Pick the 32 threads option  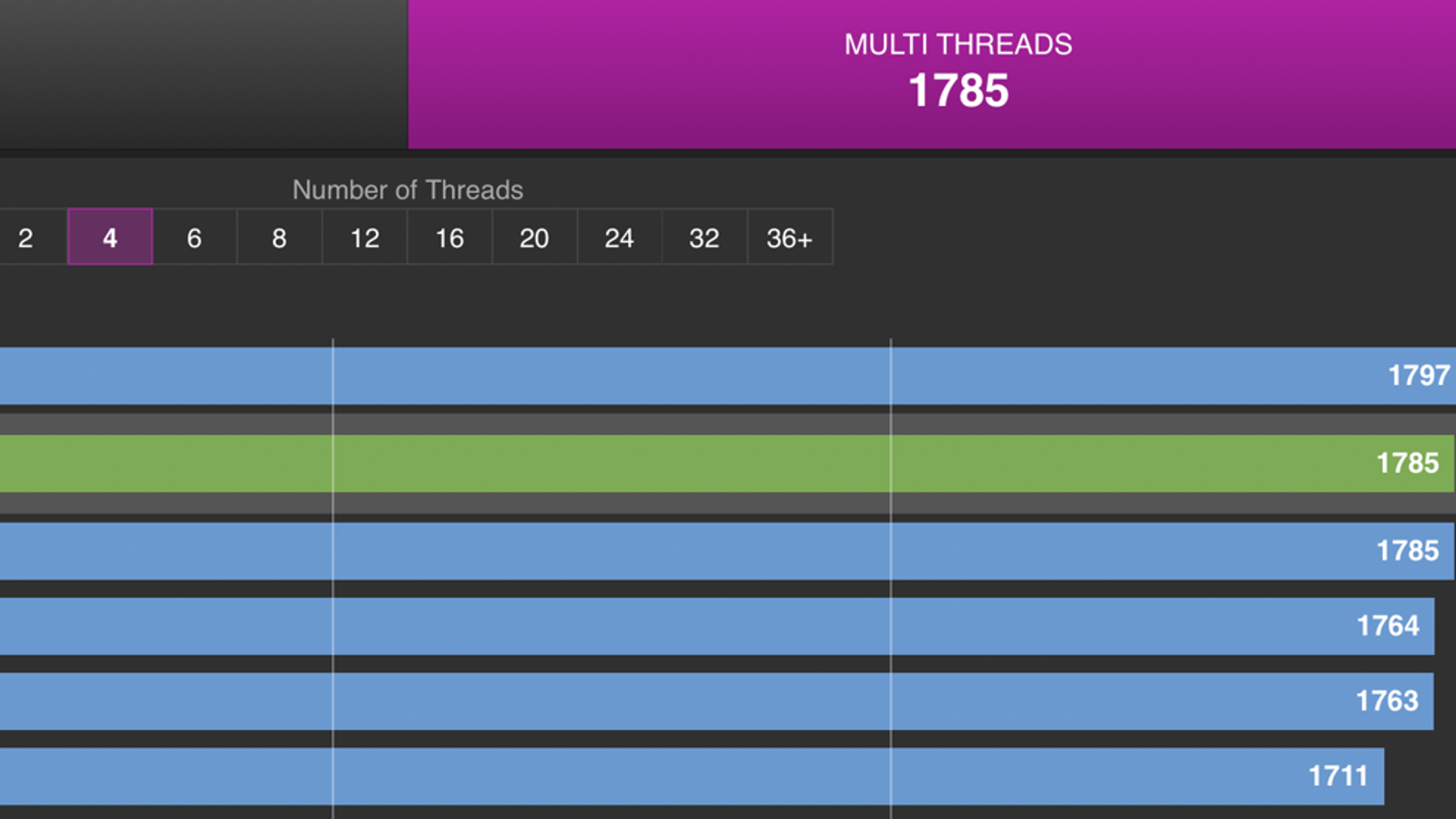pos(704,238)
